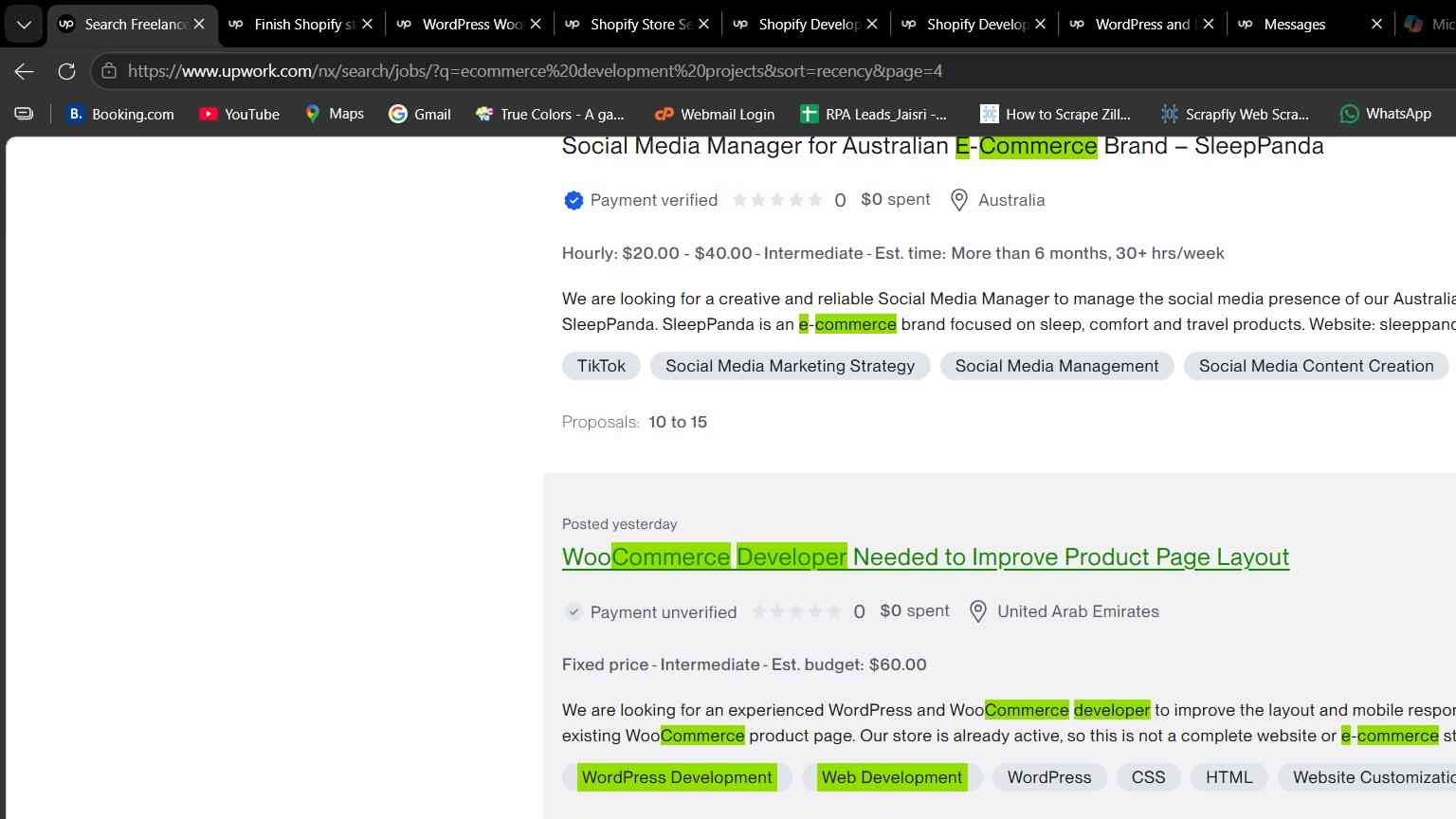1456x819 pixels.
Task: Open the RPA Leads_Jaisri bookmark
Action: tap(873, 114)
